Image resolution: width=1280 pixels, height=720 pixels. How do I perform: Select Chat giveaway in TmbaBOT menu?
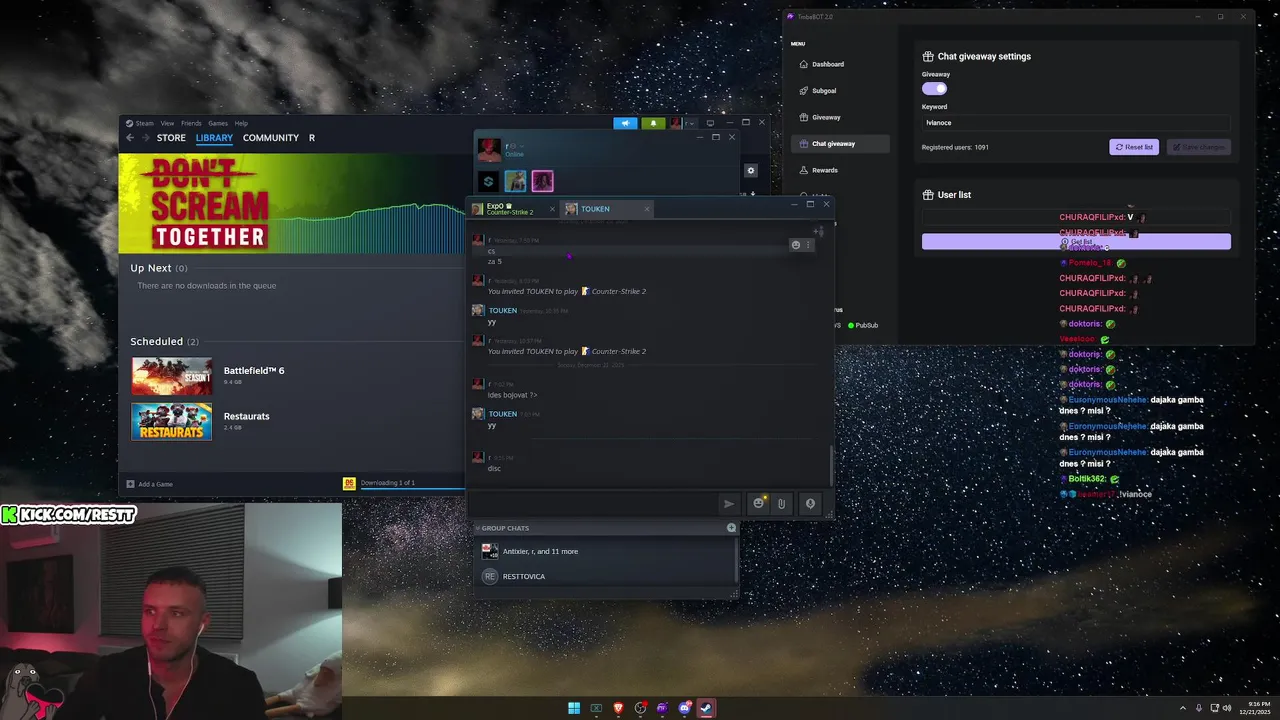click(x=839, y=144)
